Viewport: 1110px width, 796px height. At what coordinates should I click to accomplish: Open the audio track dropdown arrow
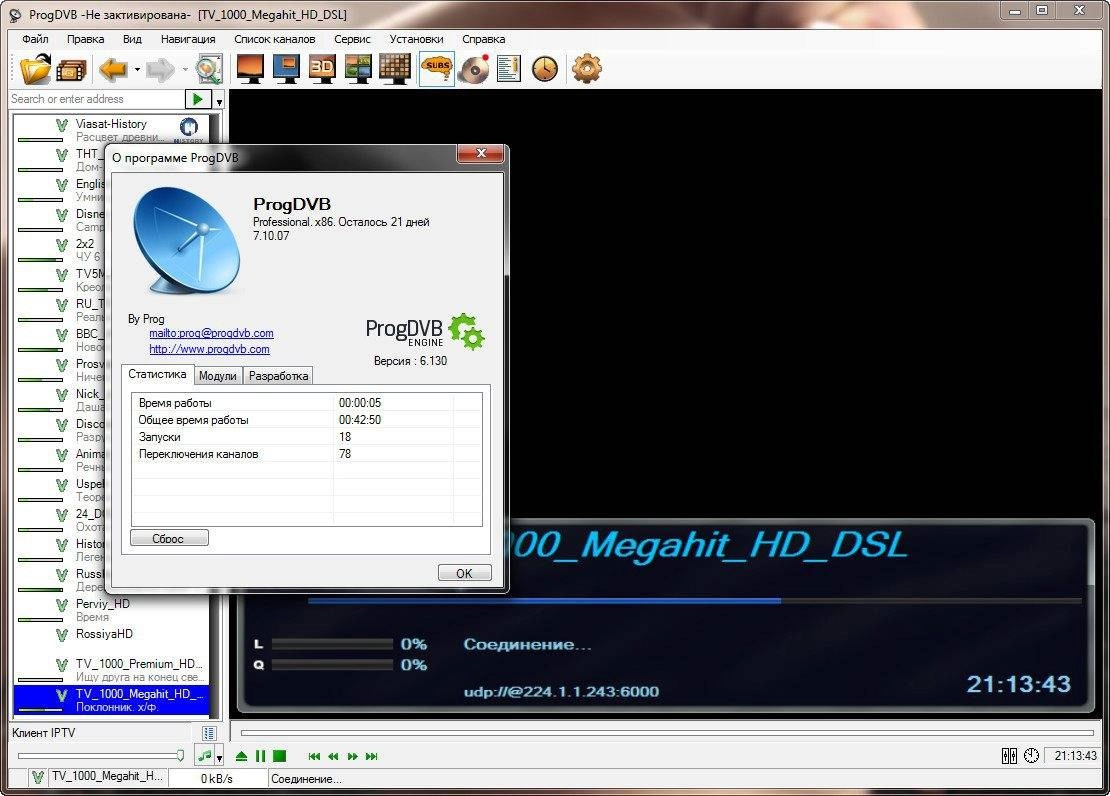[x=219, y=758]
